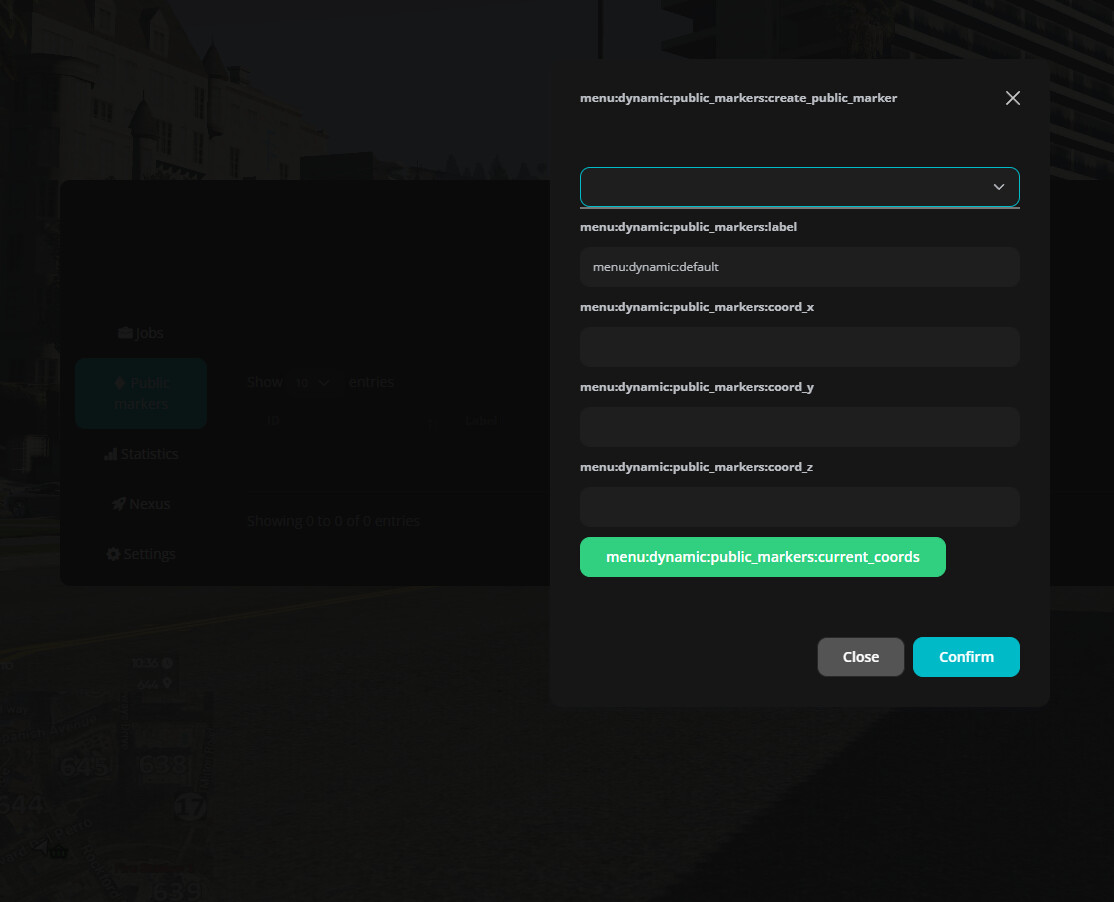Viewport: 1114px width, 902px height.
Task: Focus the coord_x input field
Action: click(x=799, y=347)
